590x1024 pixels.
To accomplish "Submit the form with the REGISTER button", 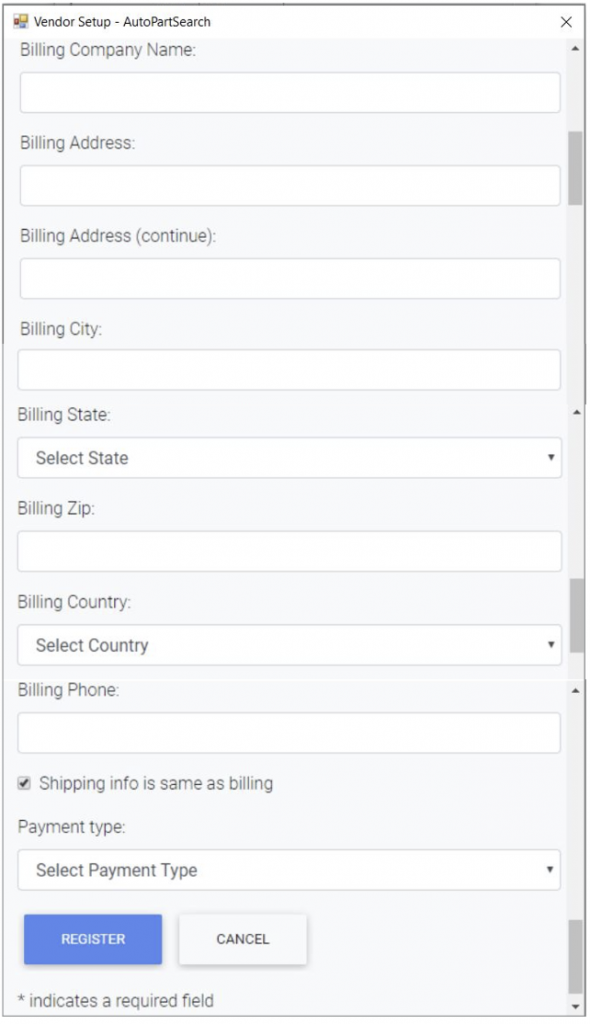I will (93, 939).
